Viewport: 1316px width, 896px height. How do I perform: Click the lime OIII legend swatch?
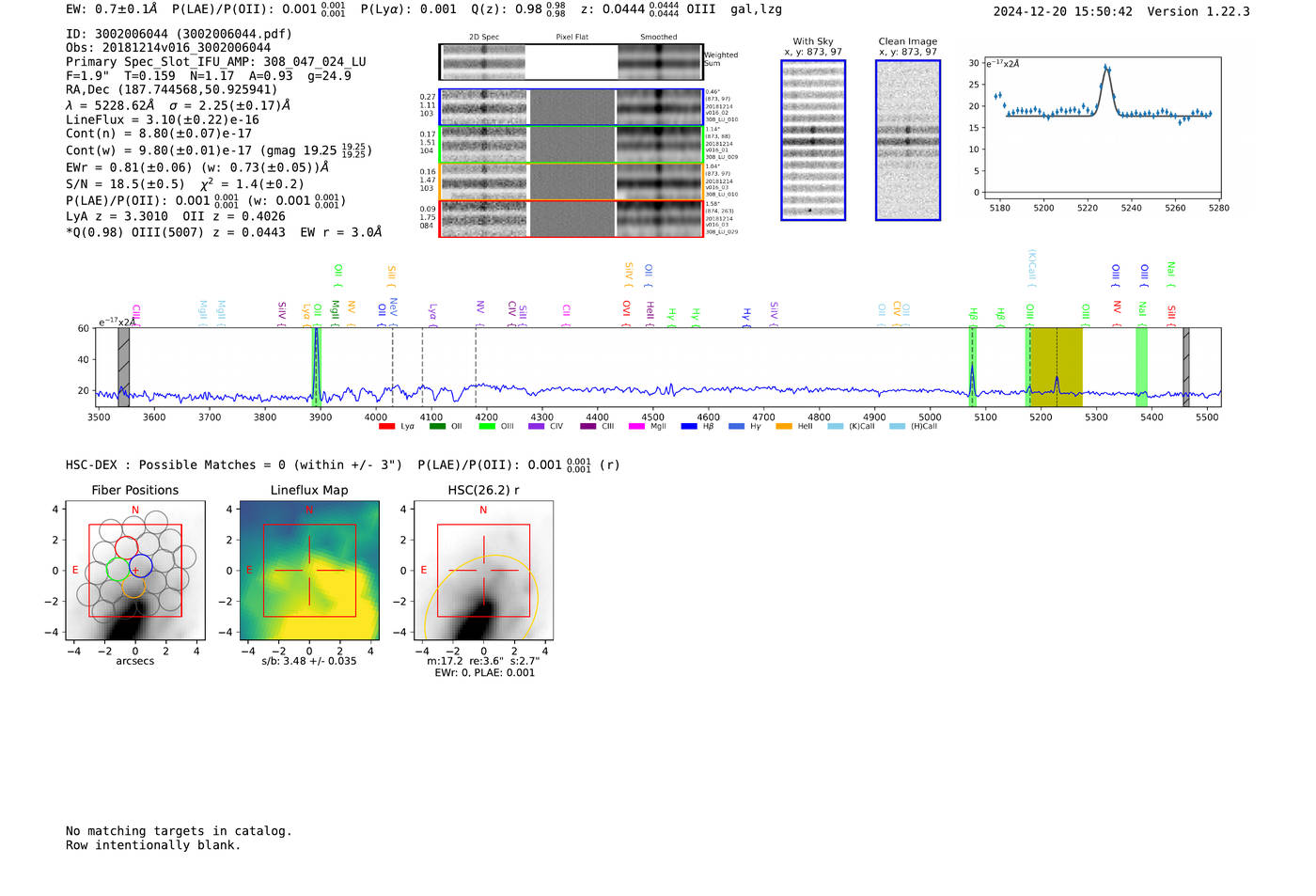(487, 427)
